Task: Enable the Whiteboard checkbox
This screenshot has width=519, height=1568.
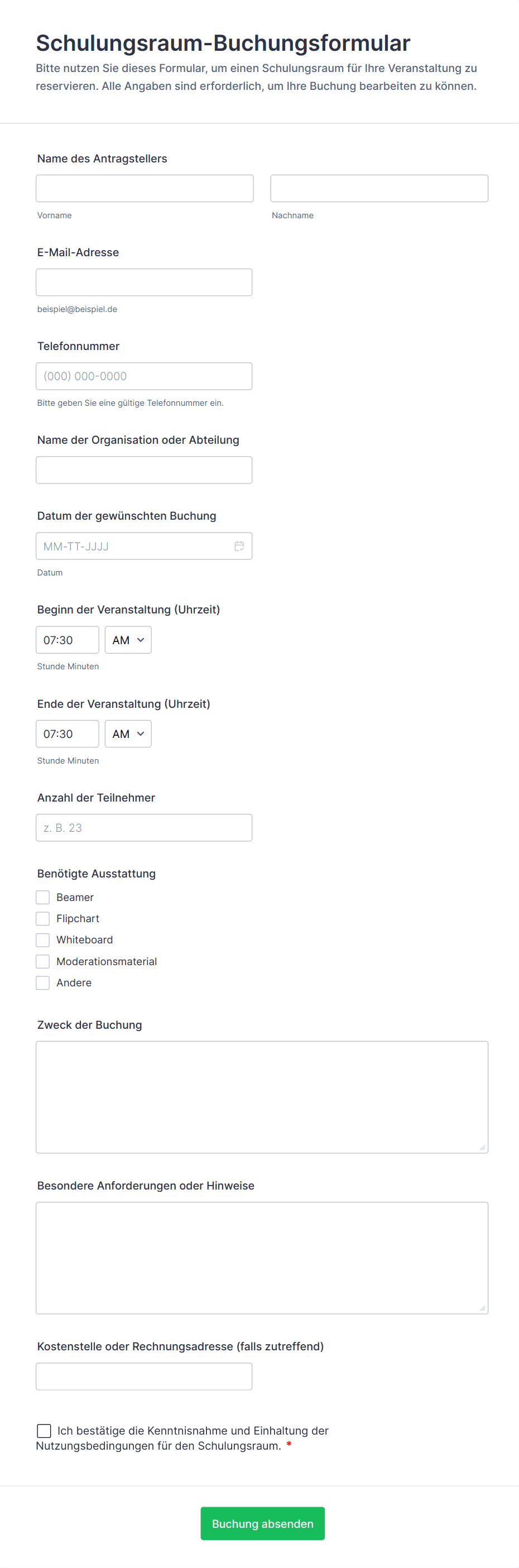Action: (x=42, y=940)
